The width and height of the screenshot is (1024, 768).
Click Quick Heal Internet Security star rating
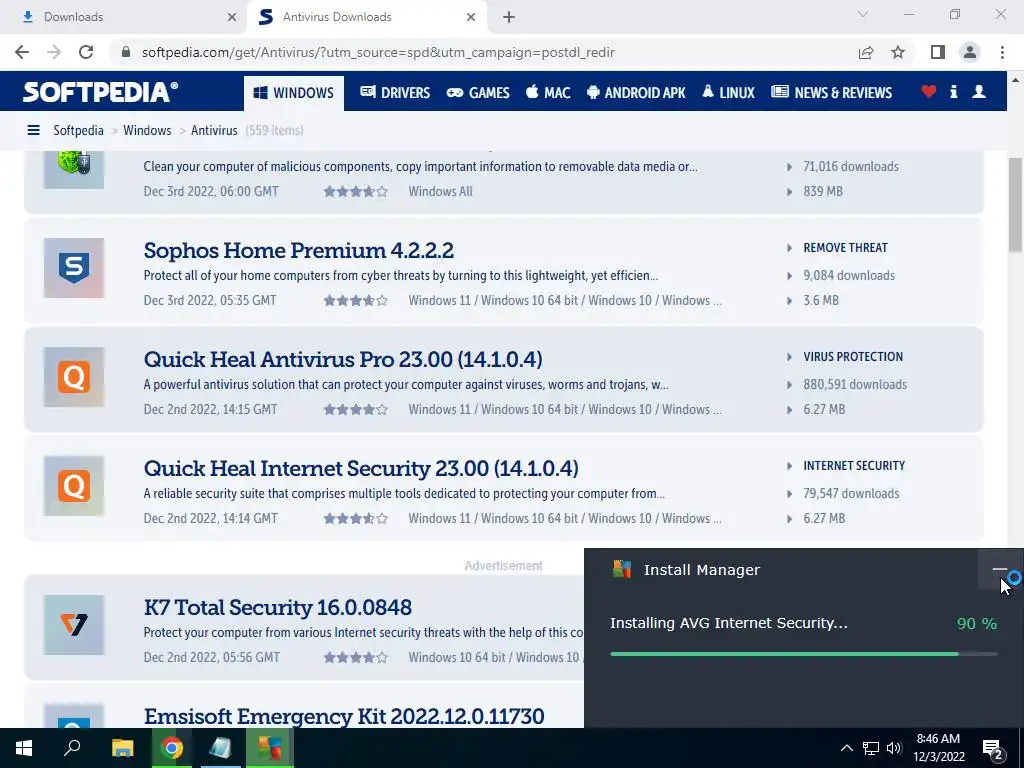click(x=356, y=519)
